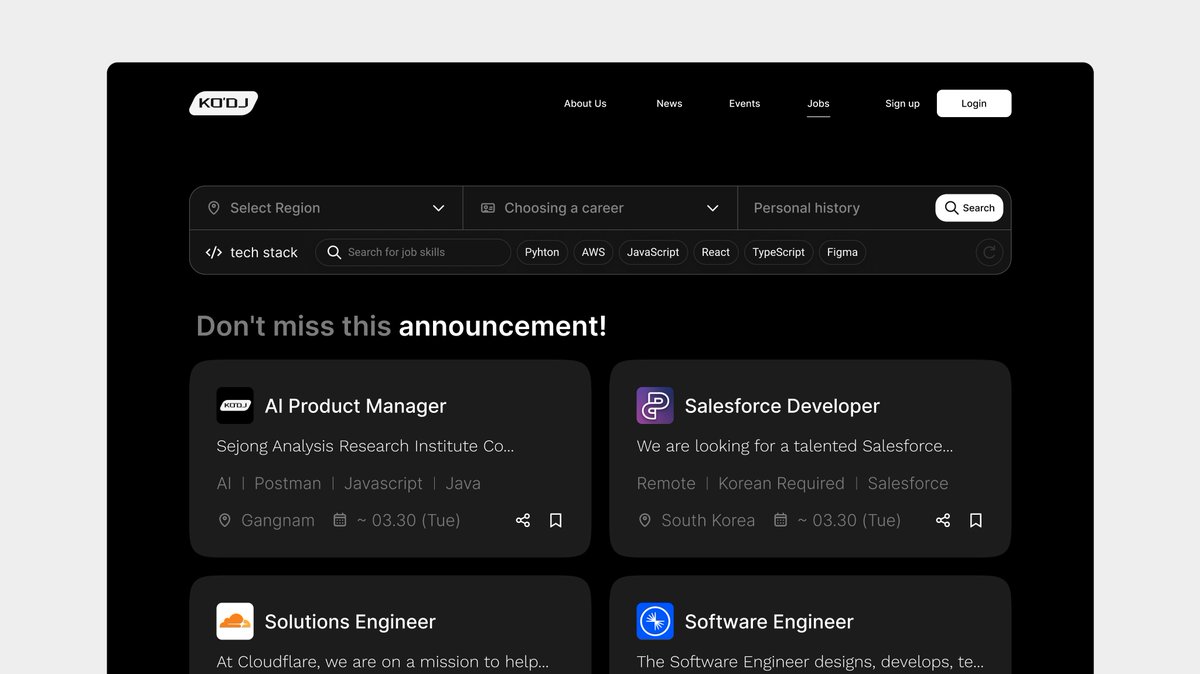Open the Events page
This screenshot has width=1200, height=674.
(x=744, y=103)
